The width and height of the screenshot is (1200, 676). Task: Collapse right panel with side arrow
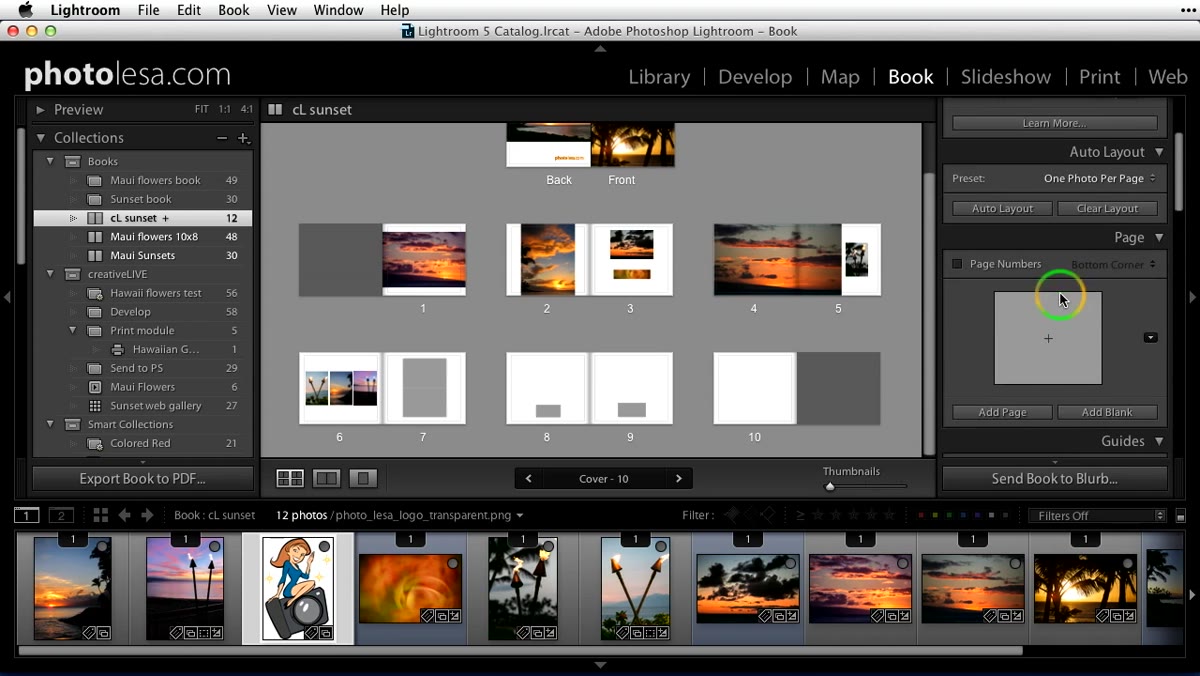1192,297
